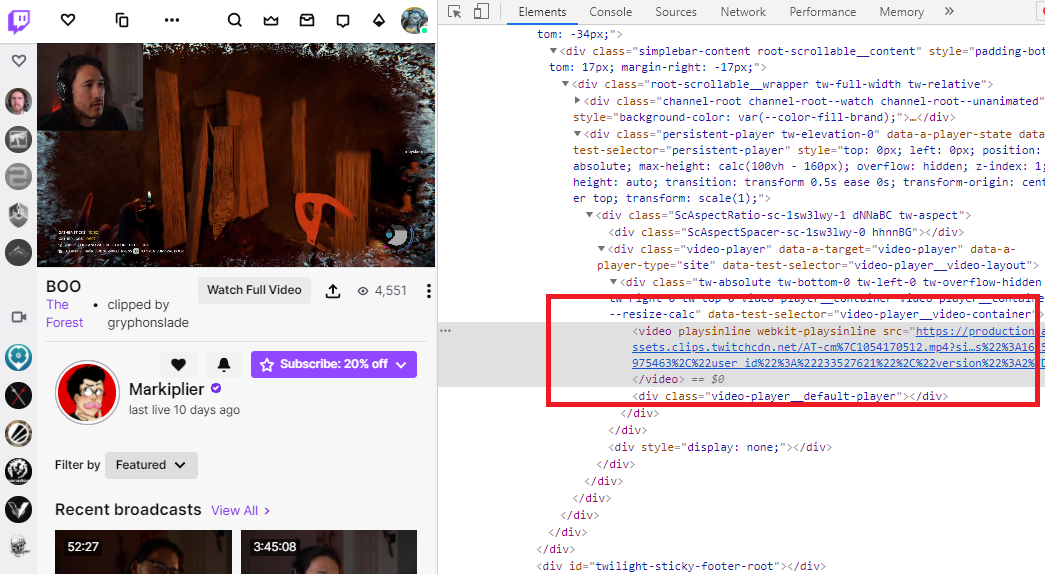Select DevTools inspect element icon
1045x574 pixels.
[x=455, y=12]
